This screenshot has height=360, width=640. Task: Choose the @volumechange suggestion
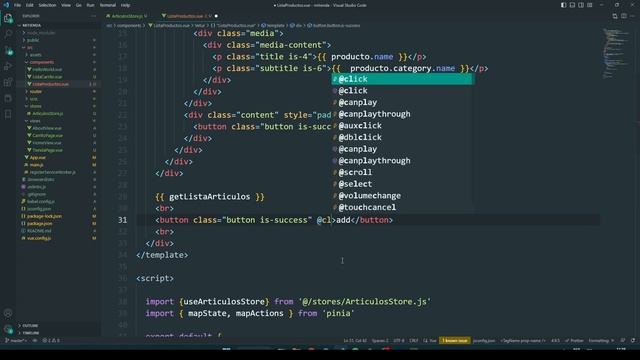coord(402,196)
